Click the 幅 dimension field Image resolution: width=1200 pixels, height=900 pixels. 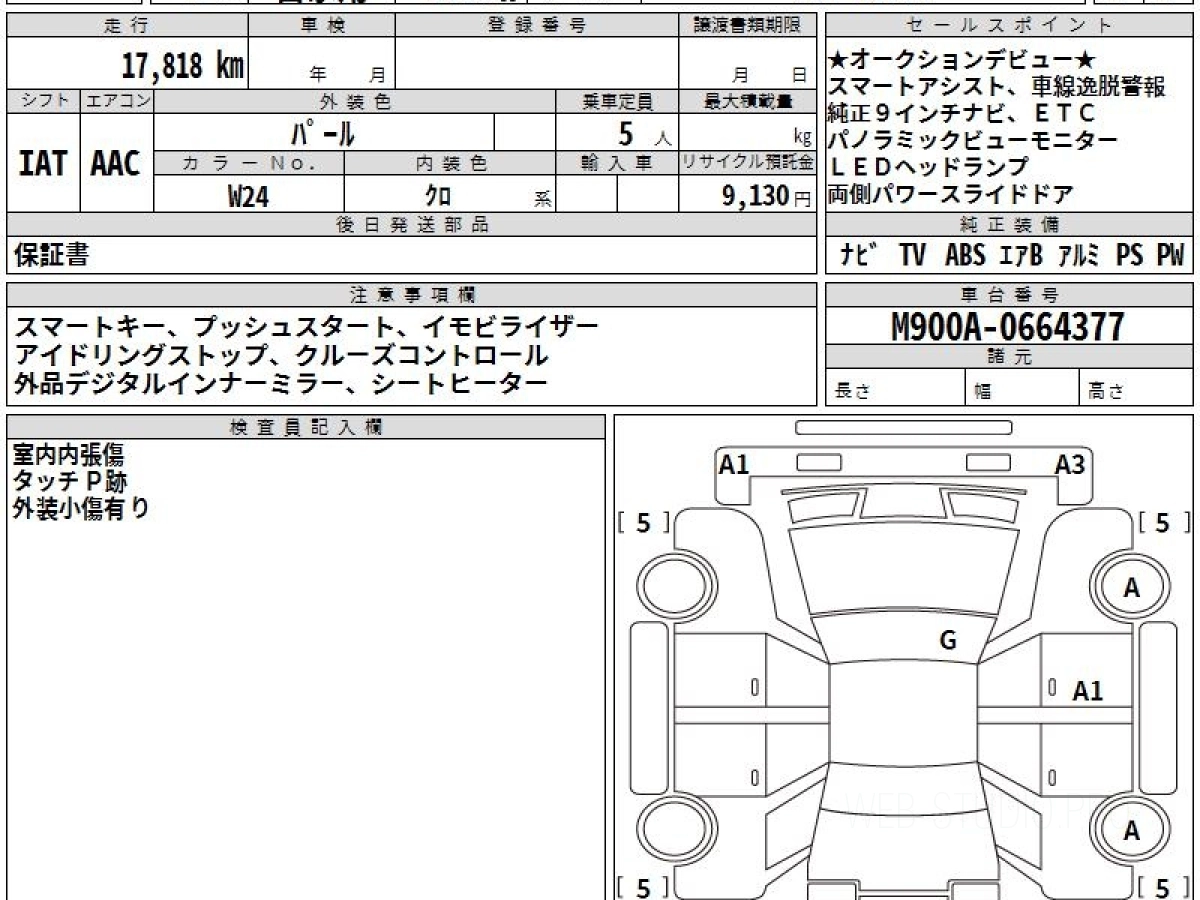[1022, 387]
